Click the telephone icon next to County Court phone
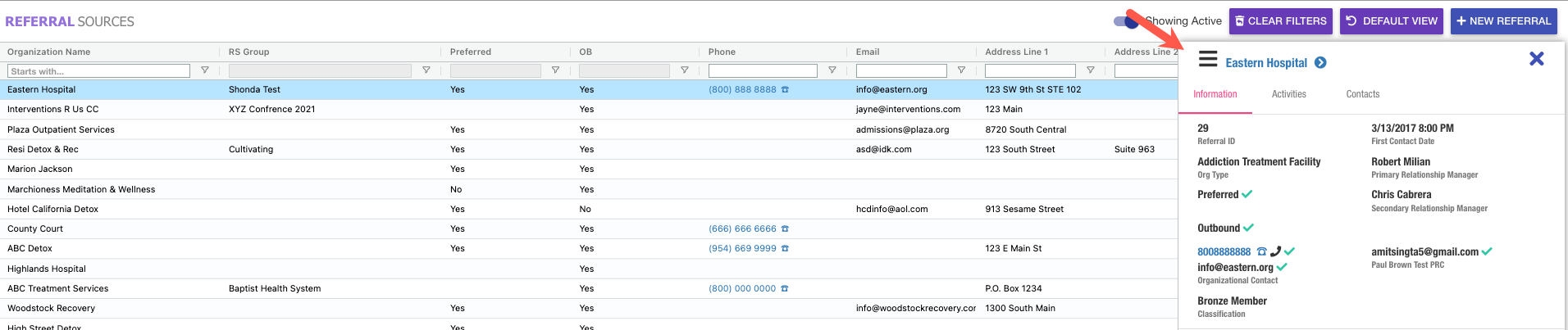 coord(785,229)
